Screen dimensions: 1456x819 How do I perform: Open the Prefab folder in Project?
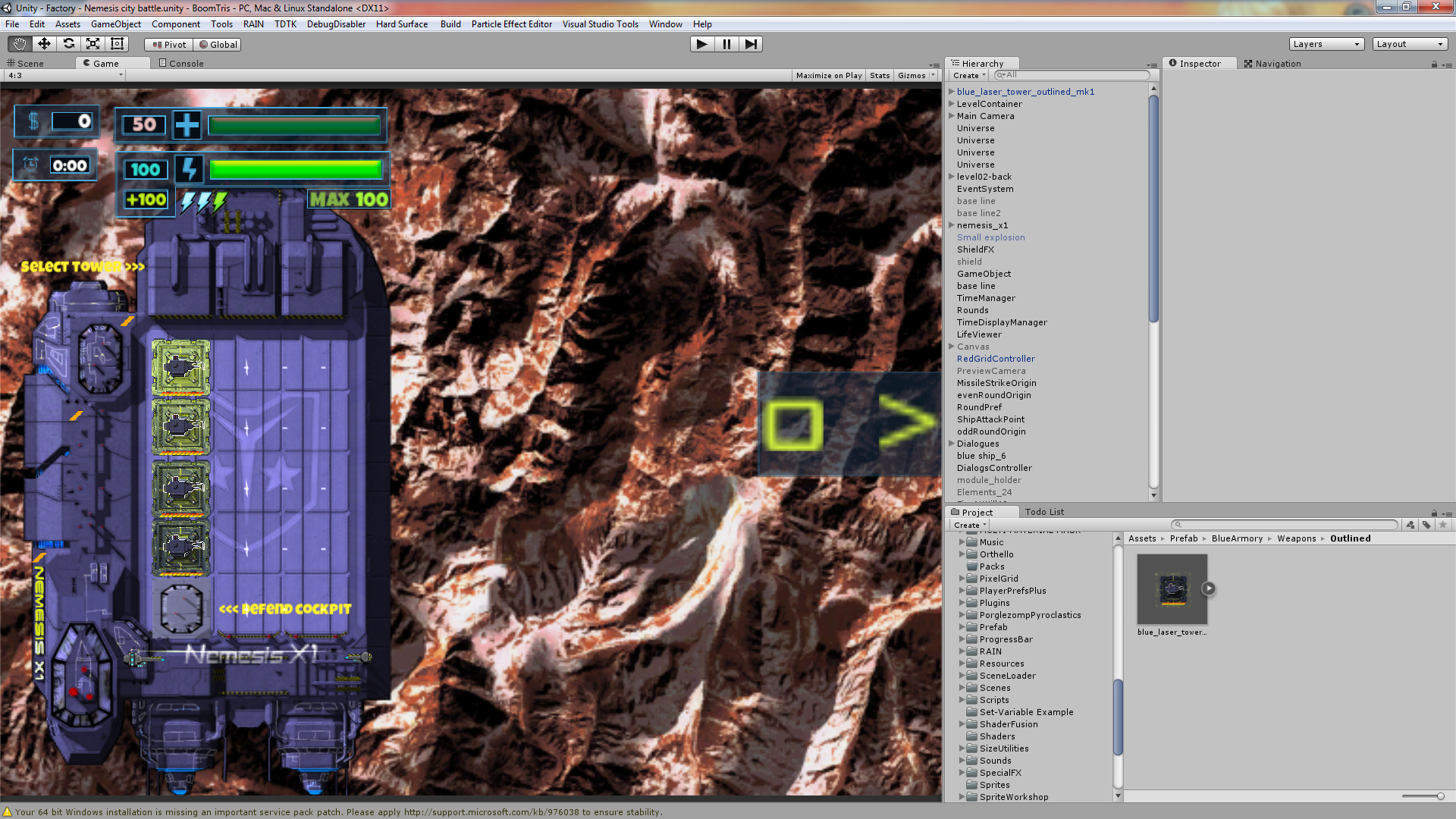click(x=993, y=627)
